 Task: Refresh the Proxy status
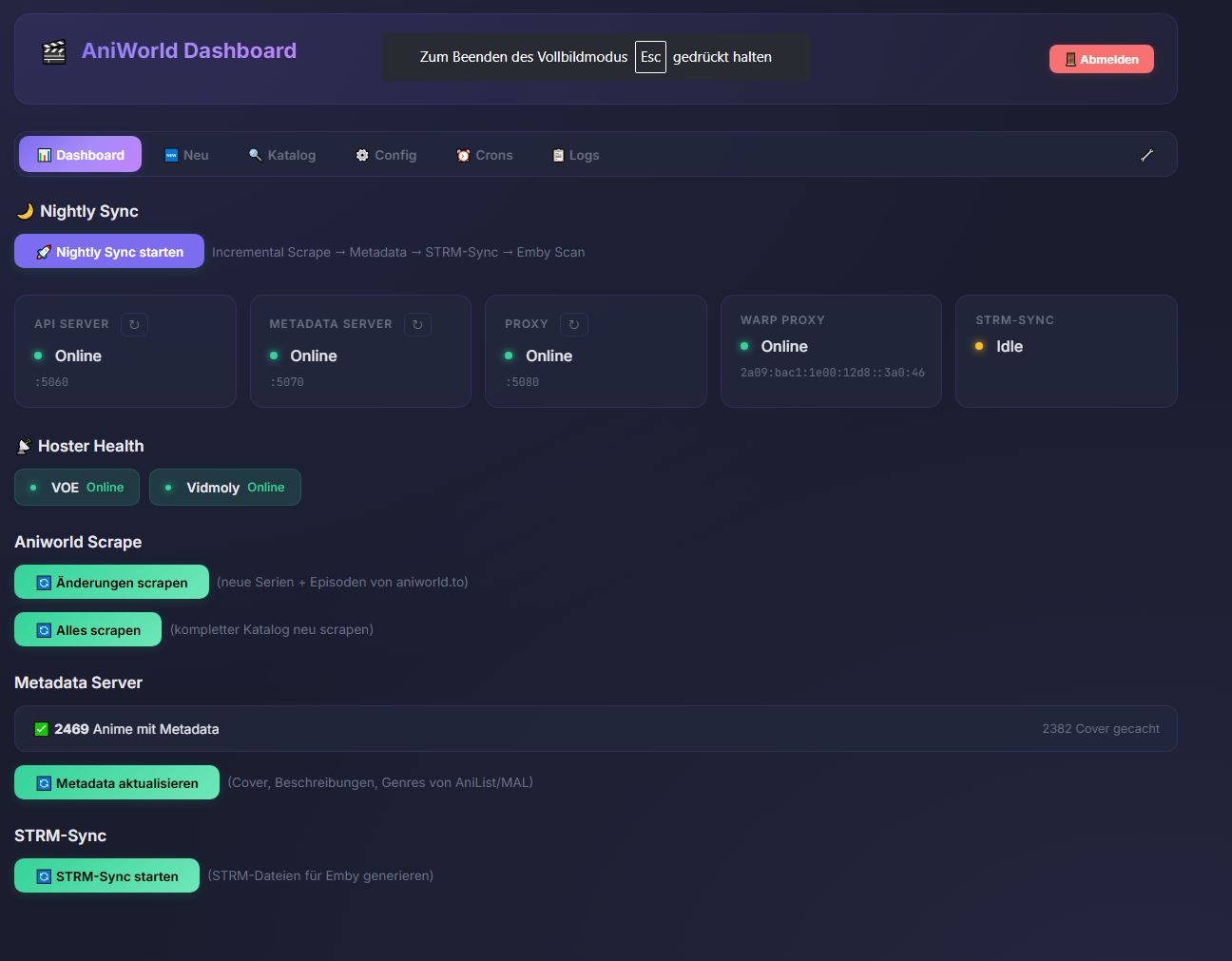574,325
